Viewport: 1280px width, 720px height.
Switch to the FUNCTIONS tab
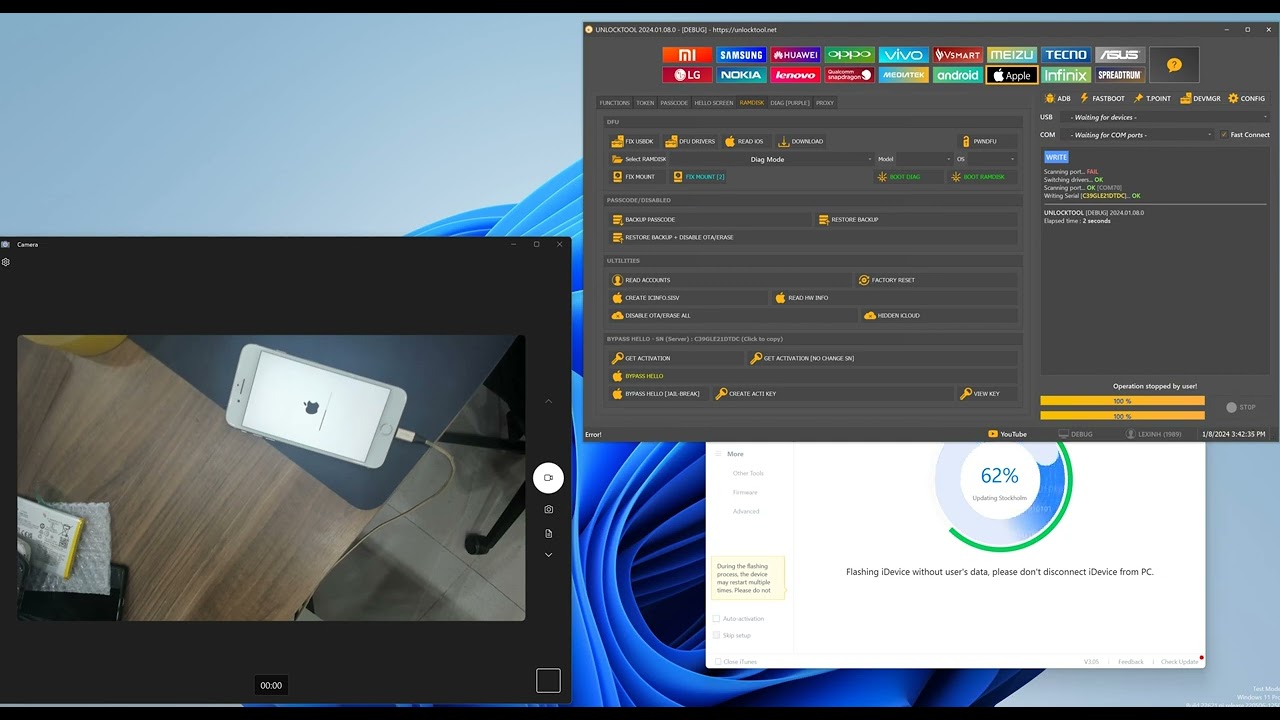click(x=615, y=103)
